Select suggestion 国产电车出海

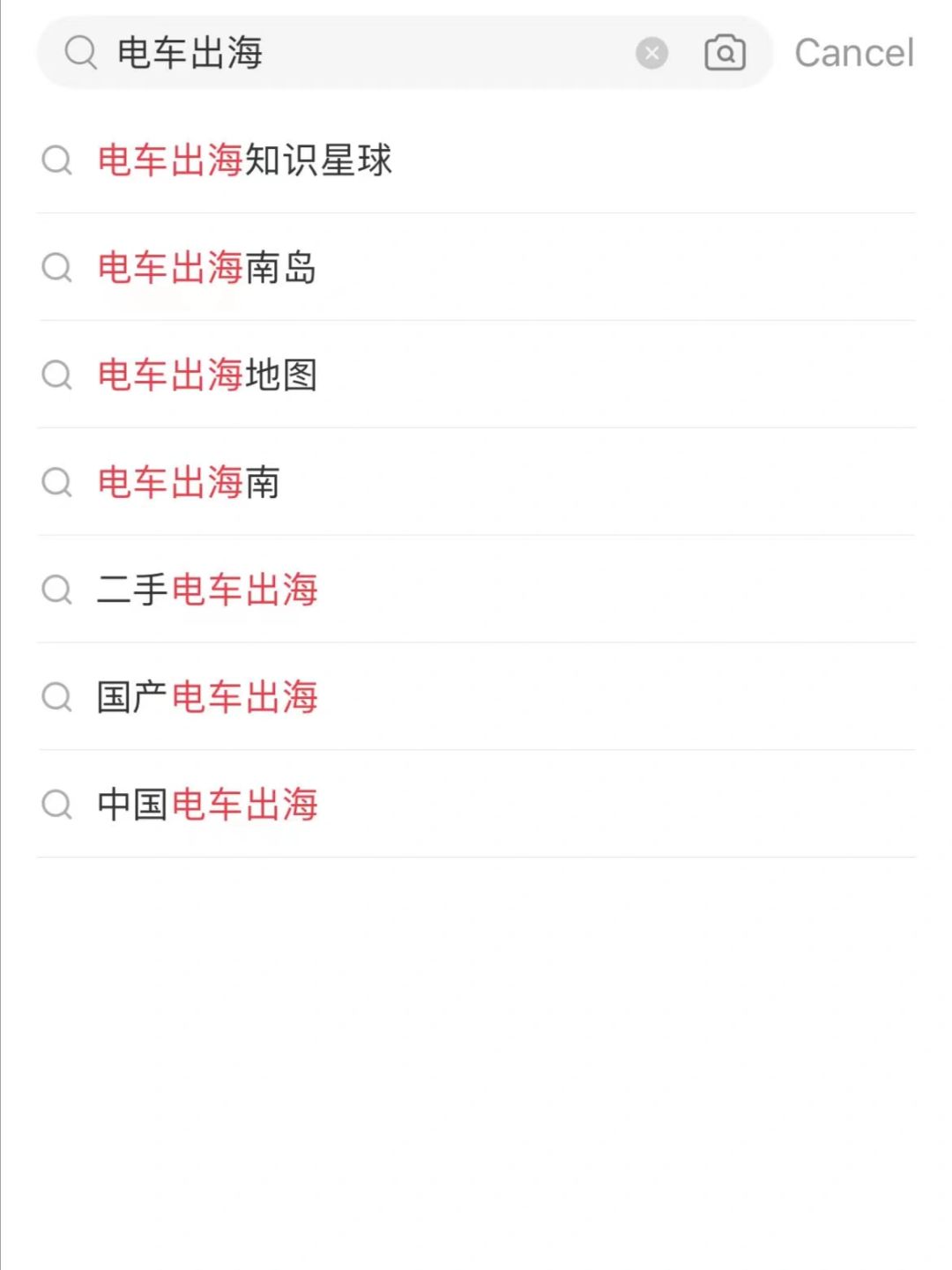[476, 697]
